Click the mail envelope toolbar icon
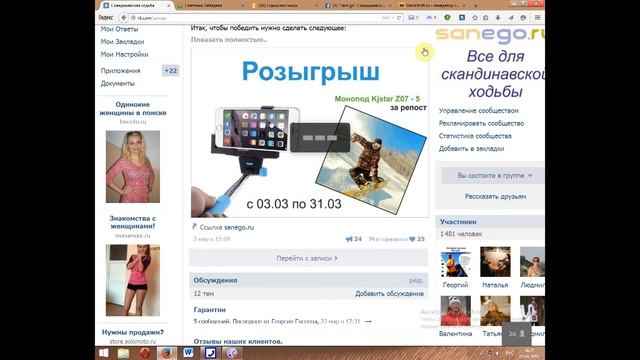Viewport: 640px width, 360px height. pos(411,18)
